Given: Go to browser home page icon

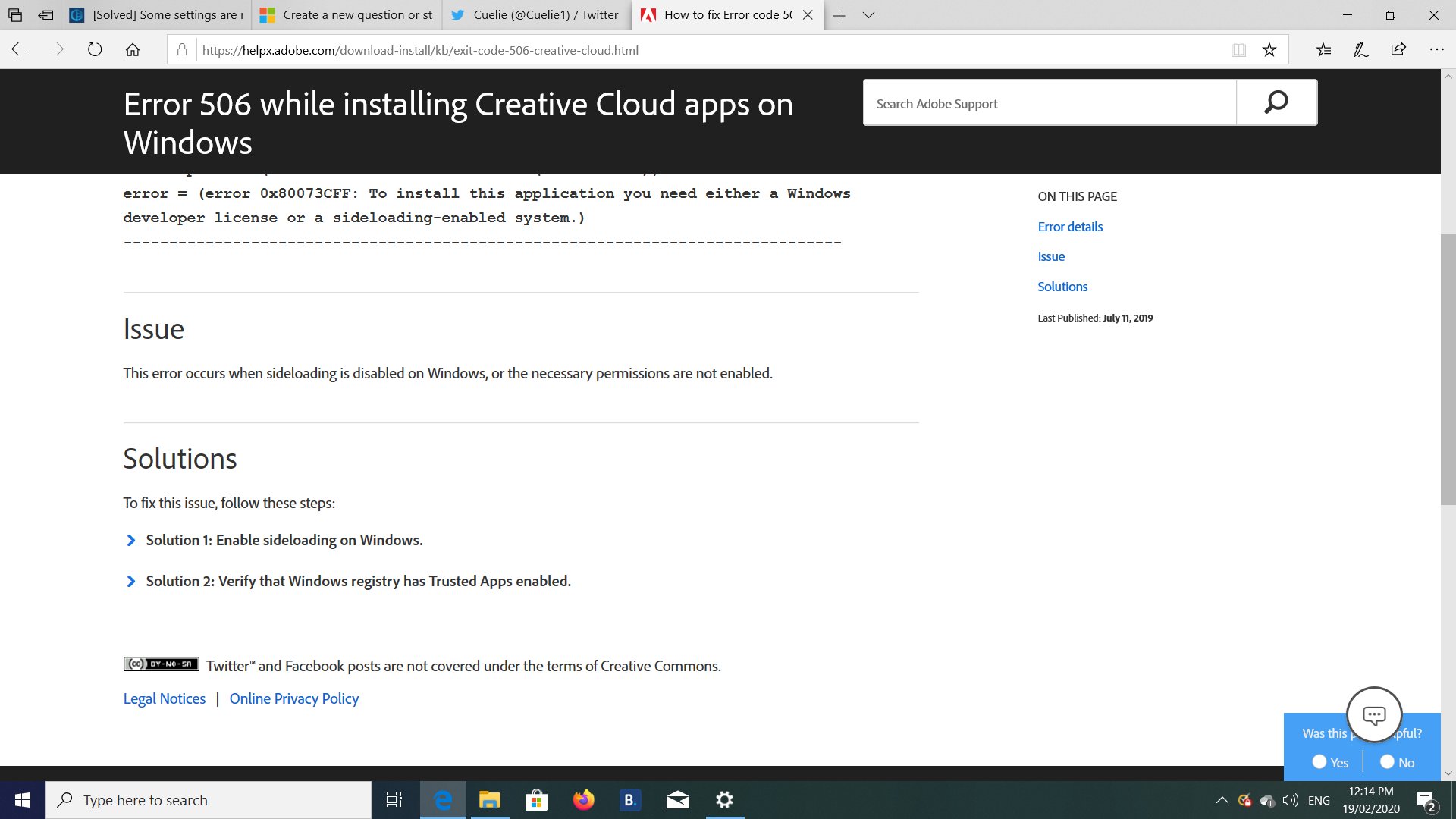Looking at the screenshot, I should [x=133, y=50].
